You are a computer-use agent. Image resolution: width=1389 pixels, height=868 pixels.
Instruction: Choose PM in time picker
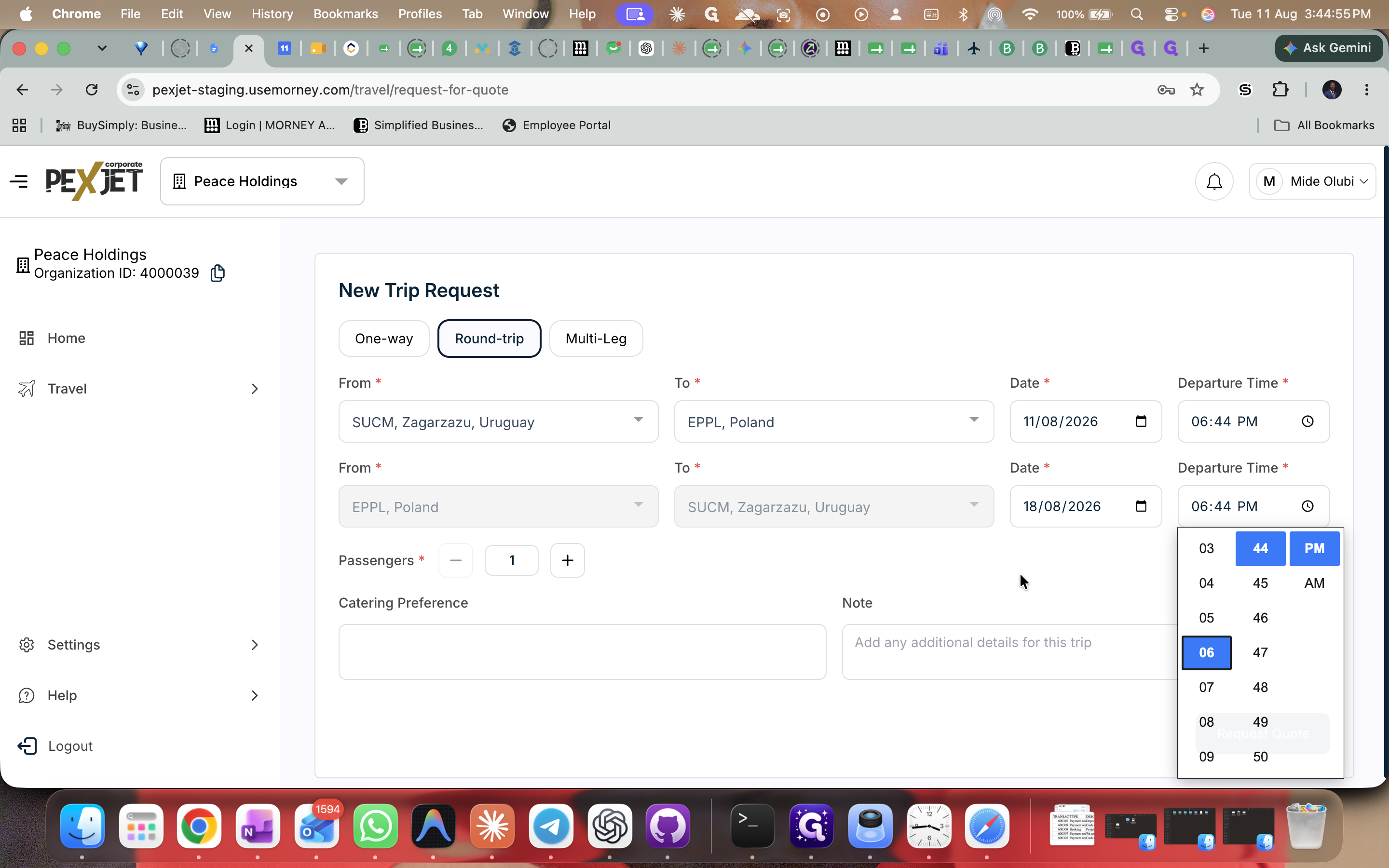tap(1314, 548)
